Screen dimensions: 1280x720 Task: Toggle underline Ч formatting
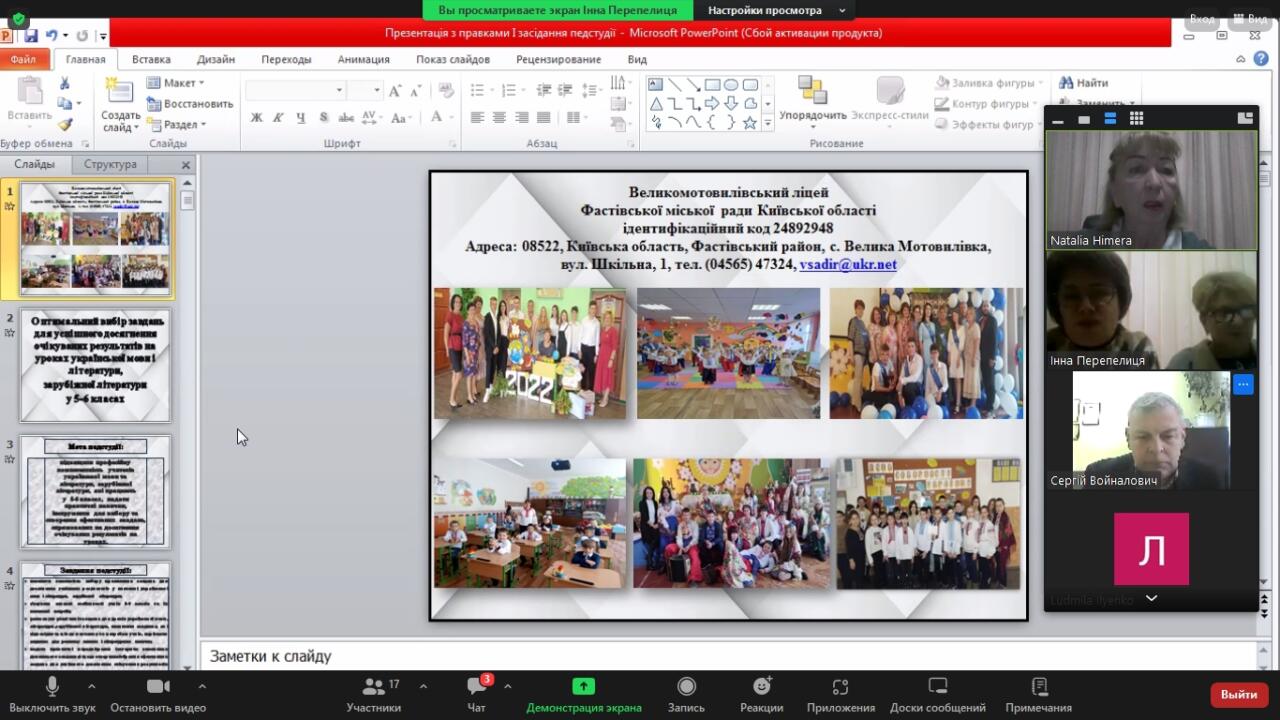click(x=301, y=117)
